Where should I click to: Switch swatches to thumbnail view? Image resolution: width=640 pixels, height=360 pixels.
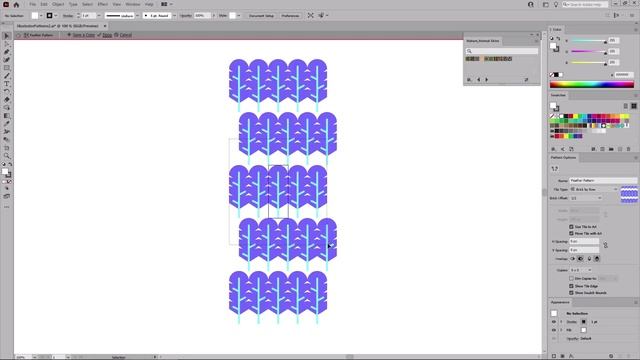(634, 106)
